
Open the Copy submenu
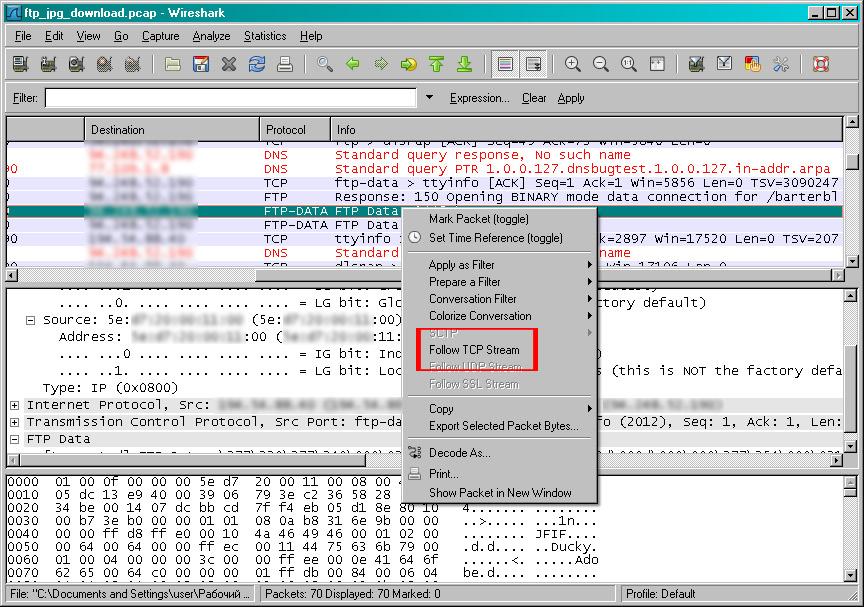(500, 409)
